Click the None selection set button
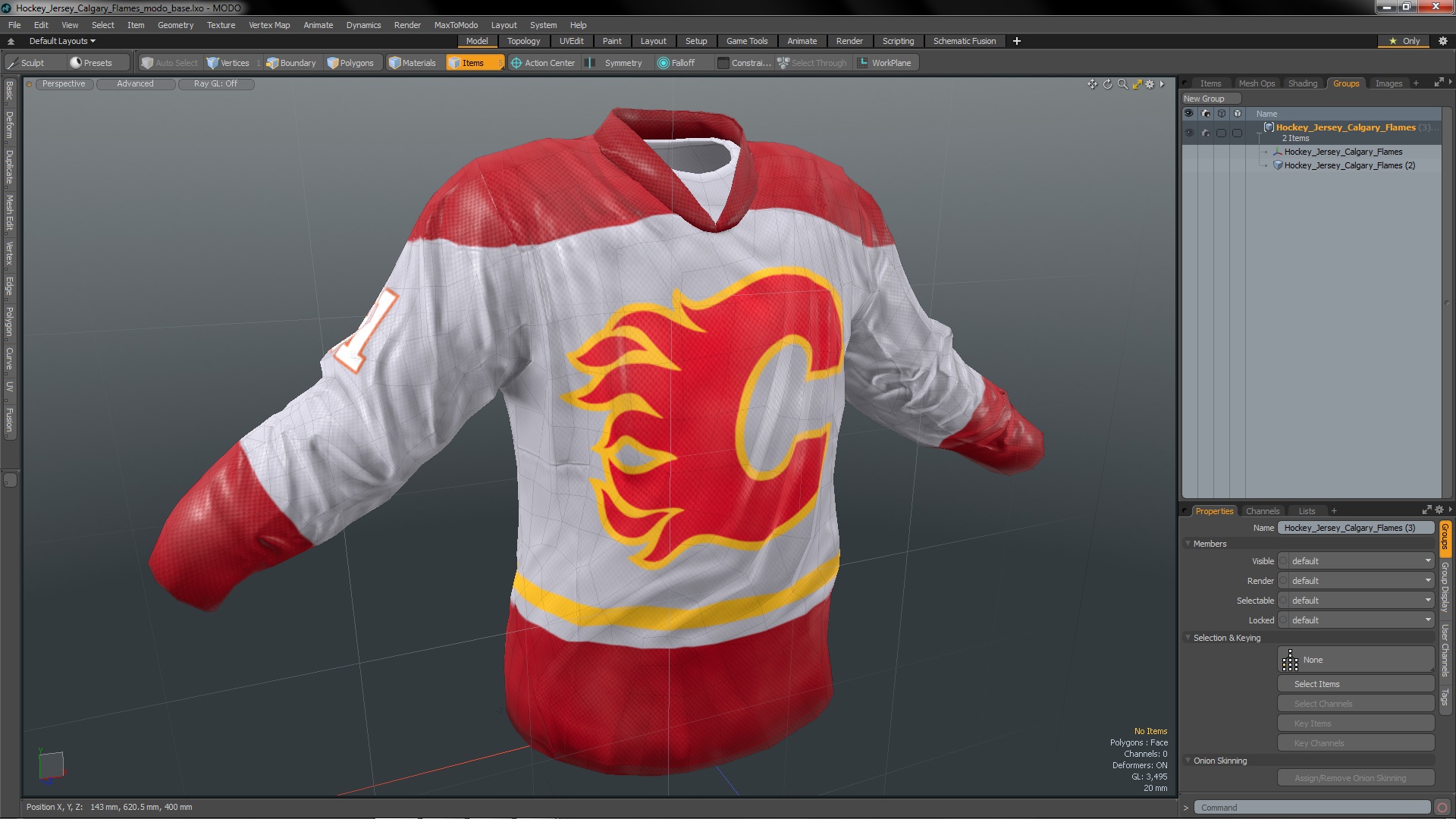 click(1356, 661)
